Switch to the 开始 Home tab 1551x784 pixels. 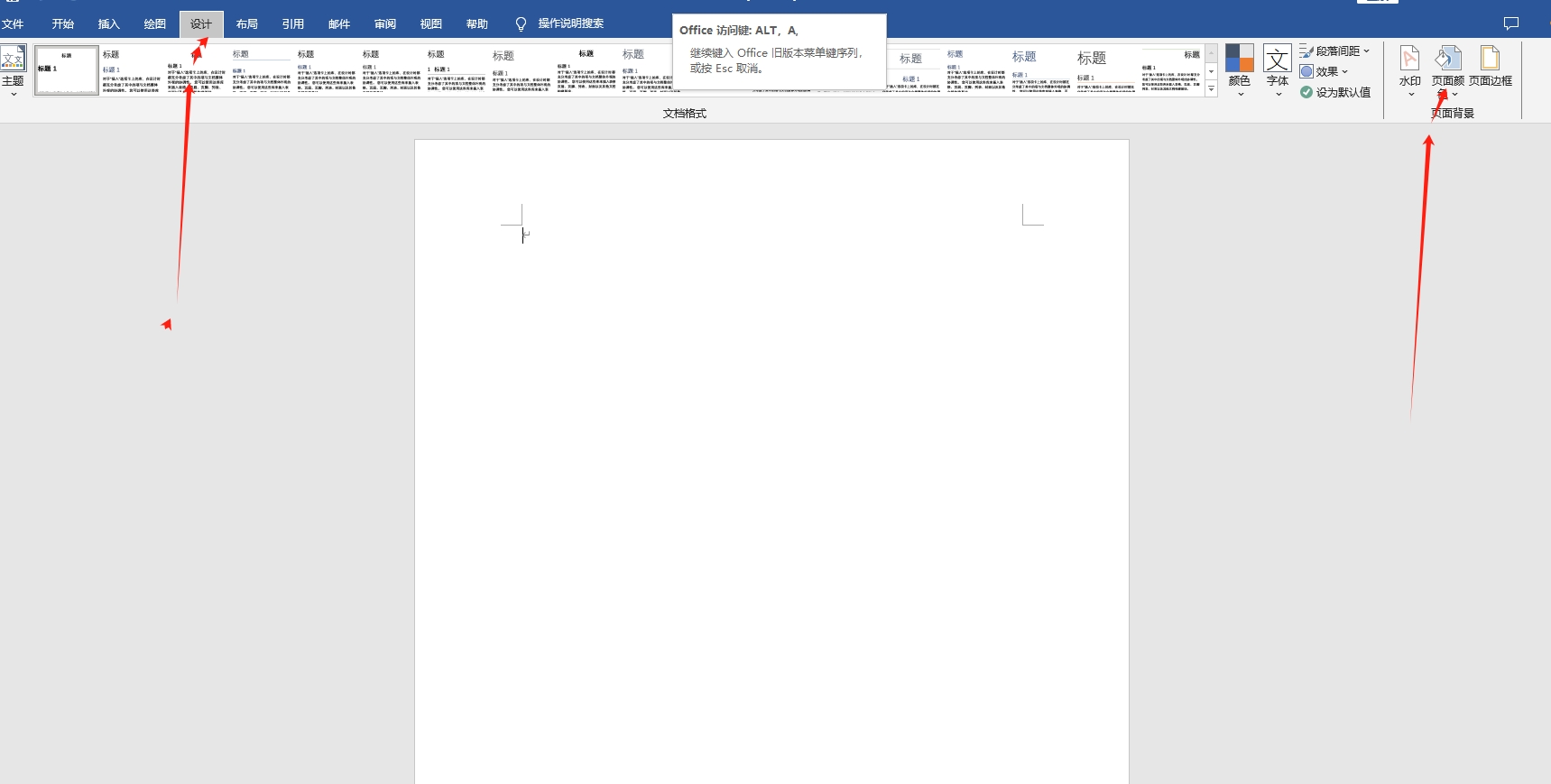click(x=63, y=24)
